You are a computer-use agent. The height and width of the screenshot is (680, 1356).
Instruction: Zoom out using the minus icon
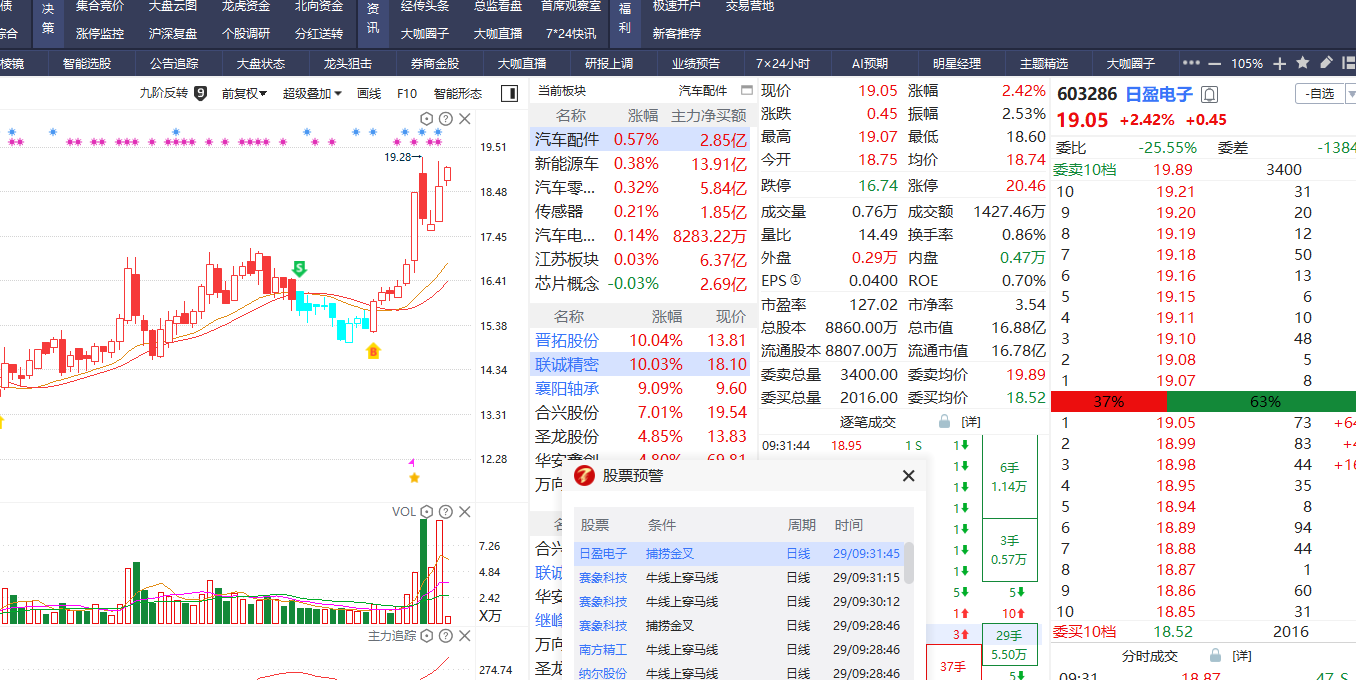[x=1216, y=63]
